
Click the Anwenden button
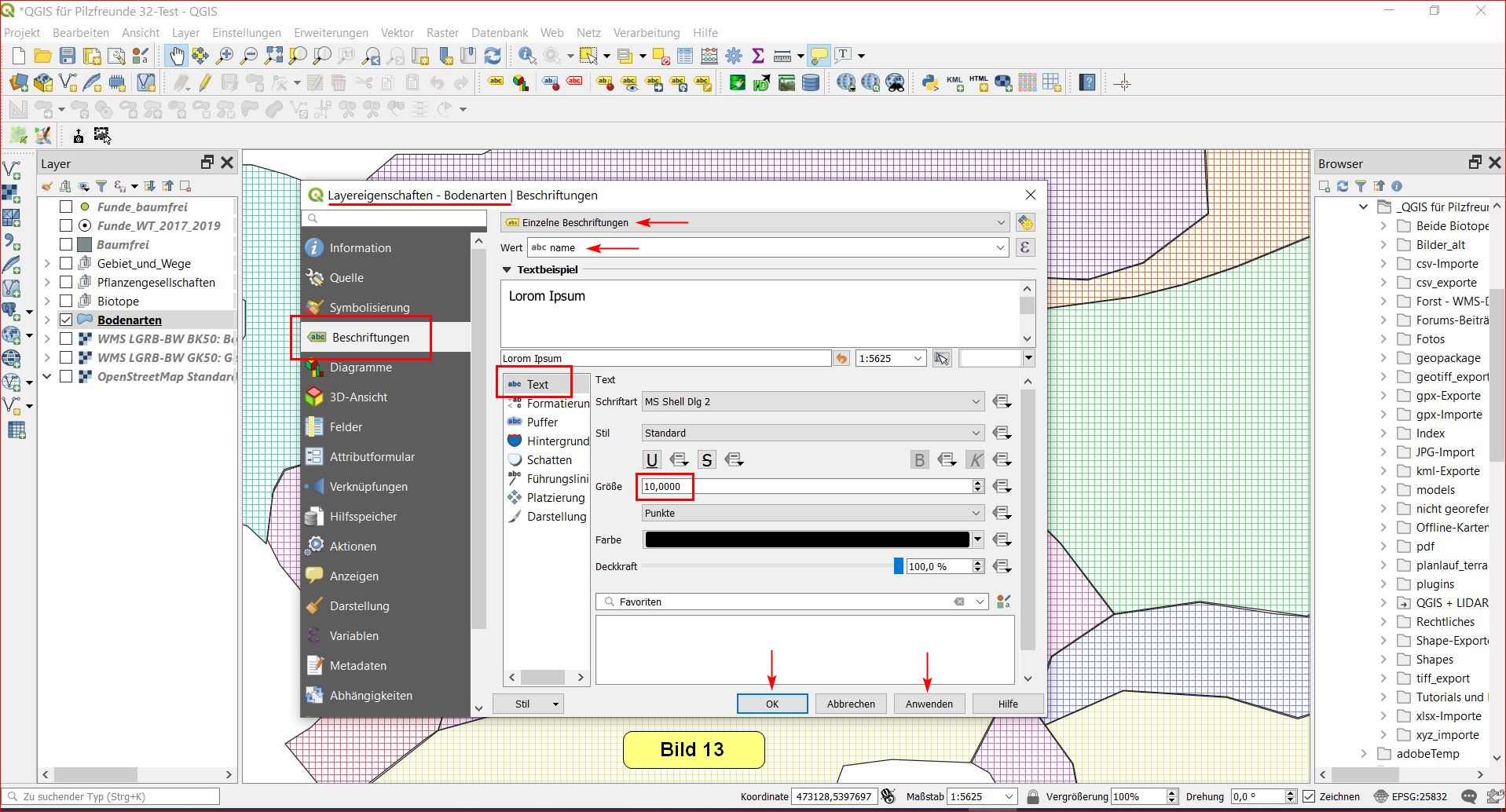click(929, 704)
